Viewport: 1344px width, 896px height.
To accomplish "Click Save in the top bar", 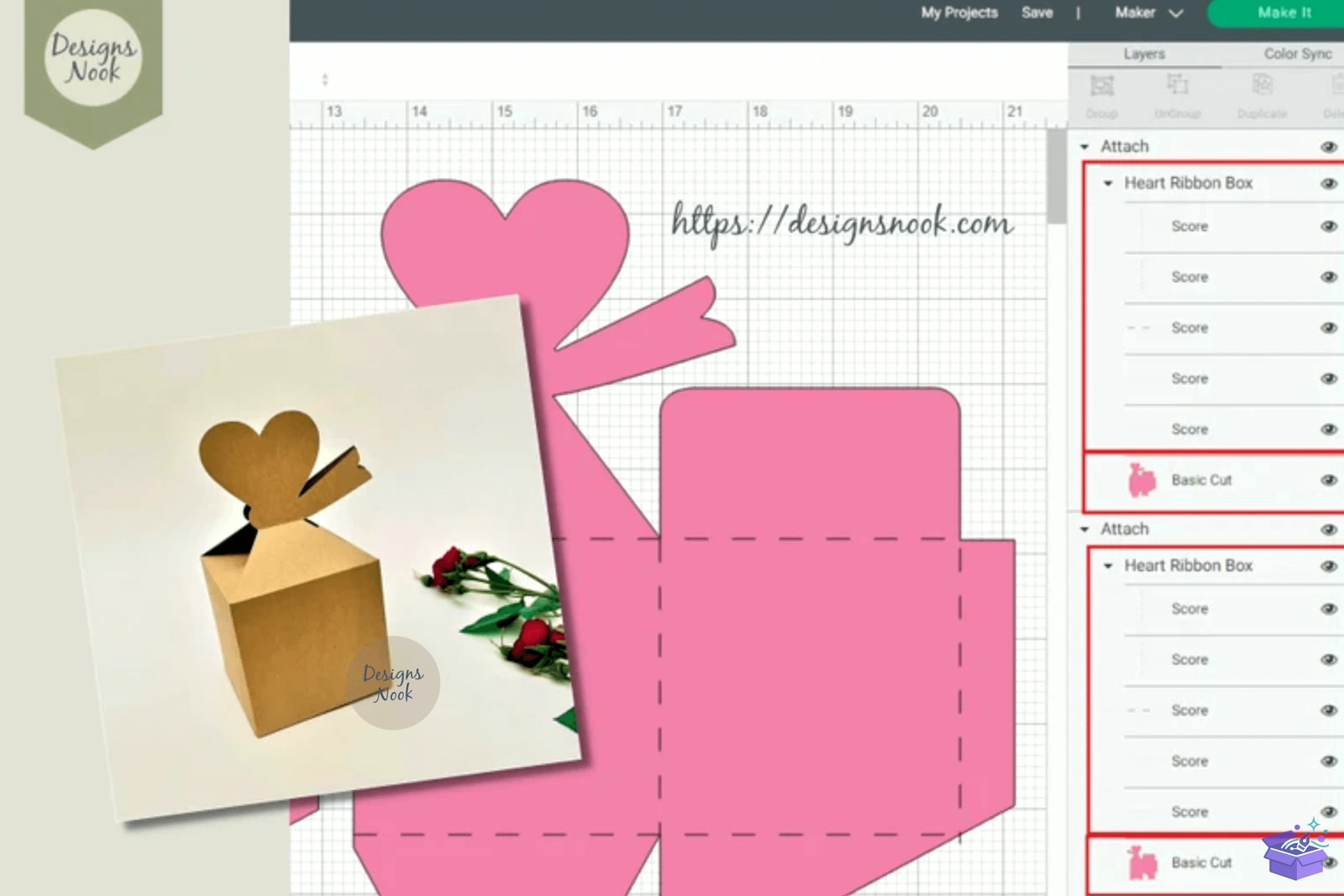I will click(x=1037, y=13).
